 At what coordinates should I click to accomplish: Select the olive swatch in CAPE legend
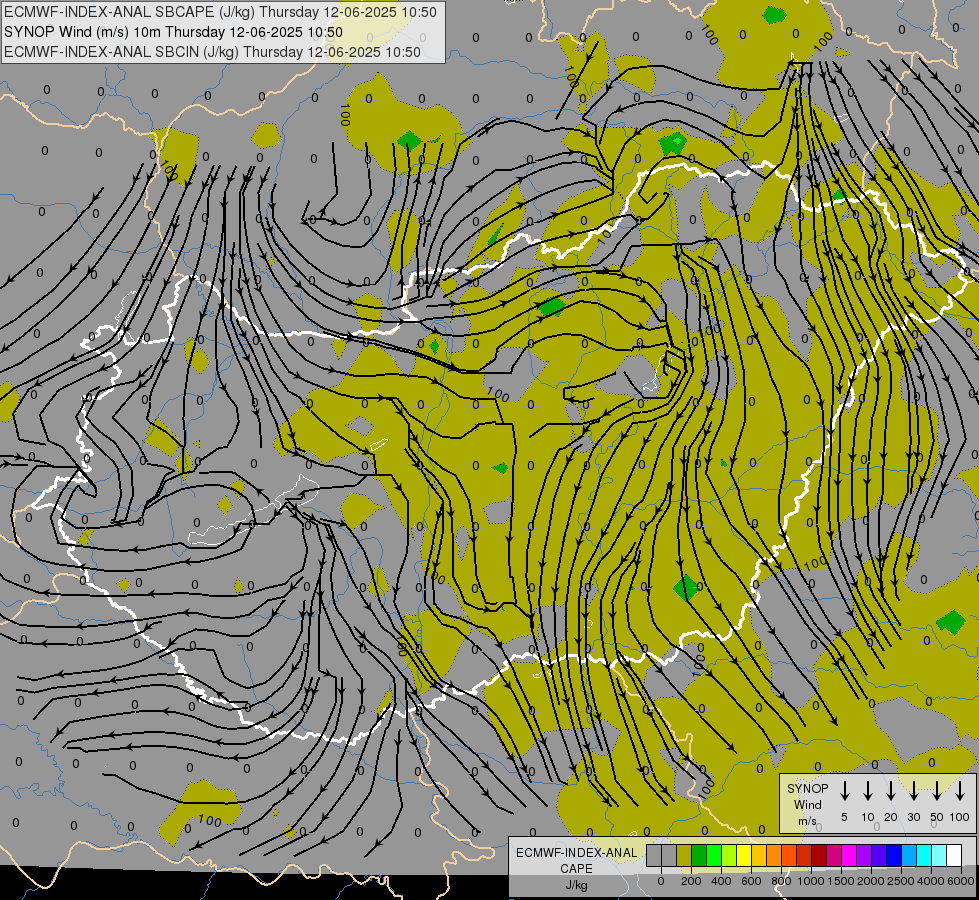pos(684,855)
